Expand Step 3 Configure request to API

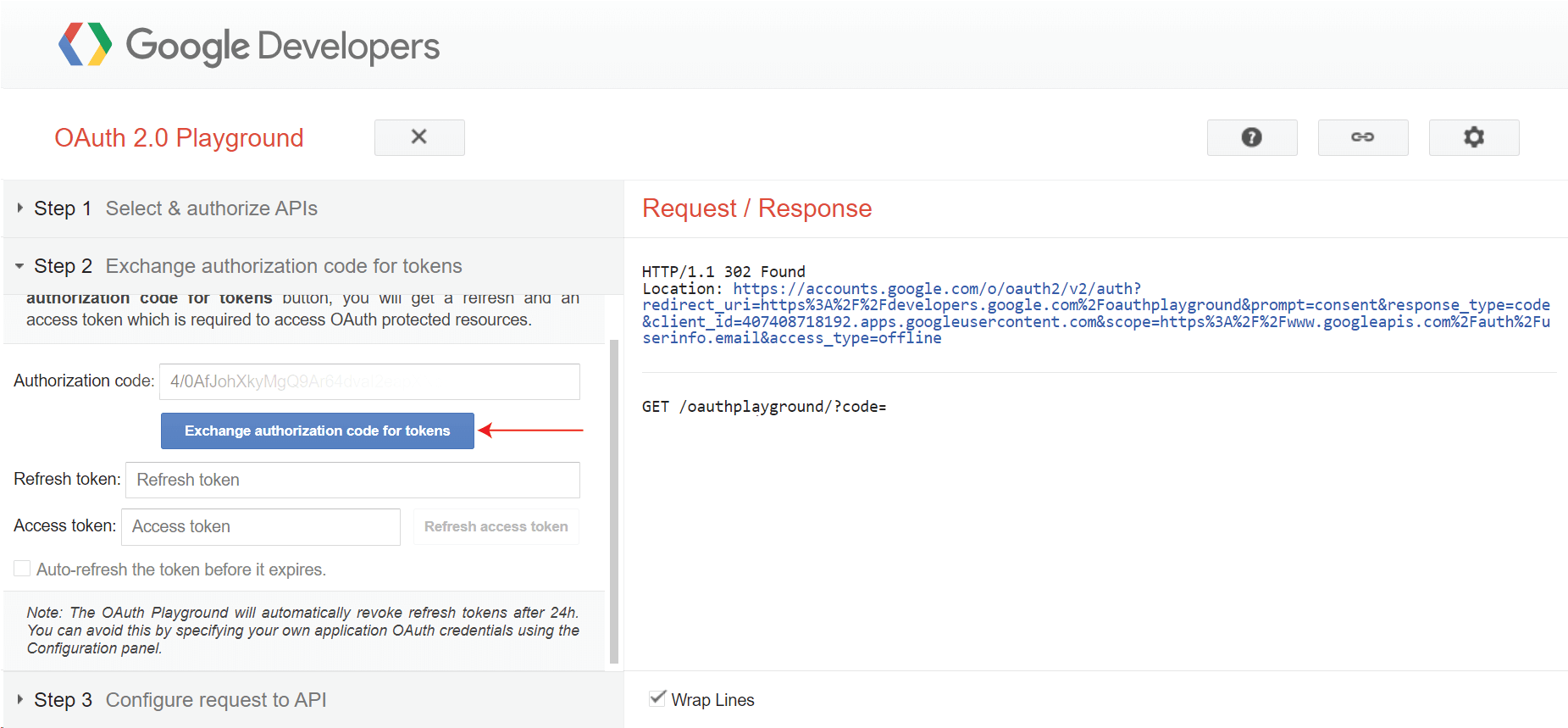pos(313,700)
